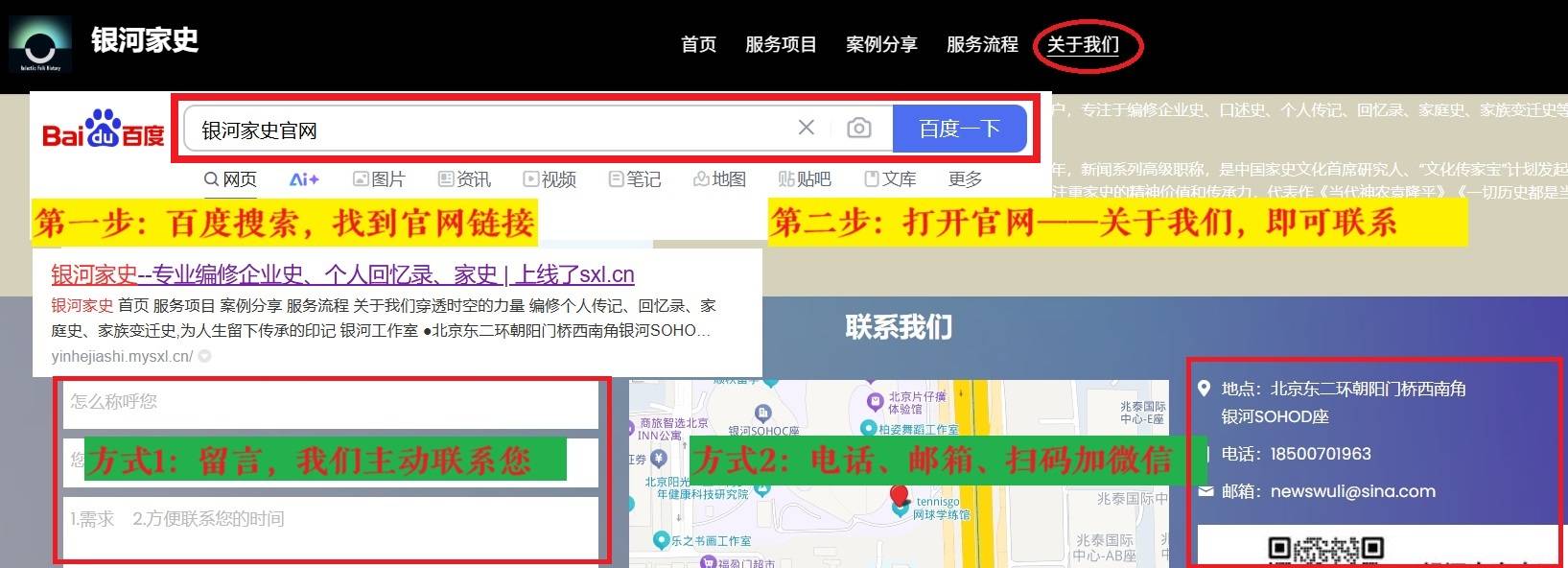Click the 银河家史 site logo
1568x568 pixels.
pyautogui.click(x=40, y=45)
